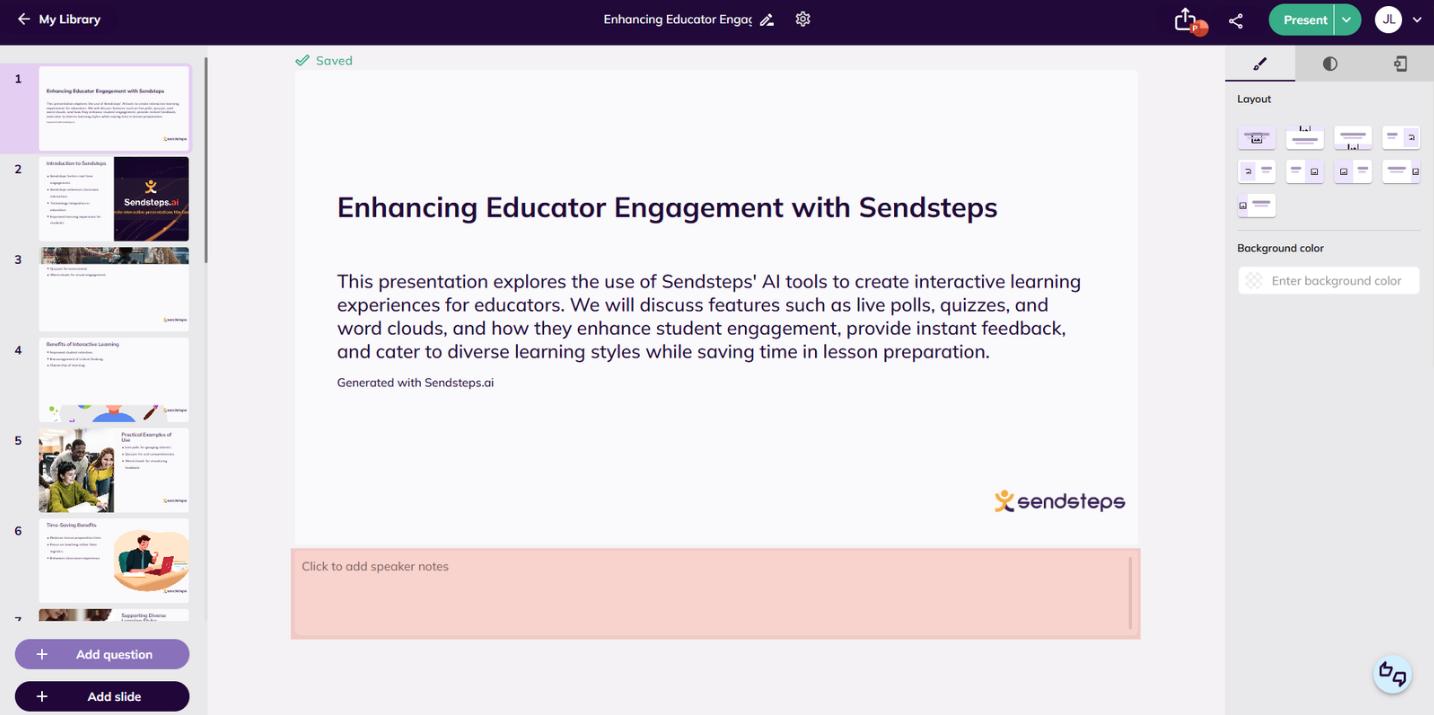Screen dimensions: 1434x715
Task: Open the checkered background color swatch
Action: click(1254, 281)
